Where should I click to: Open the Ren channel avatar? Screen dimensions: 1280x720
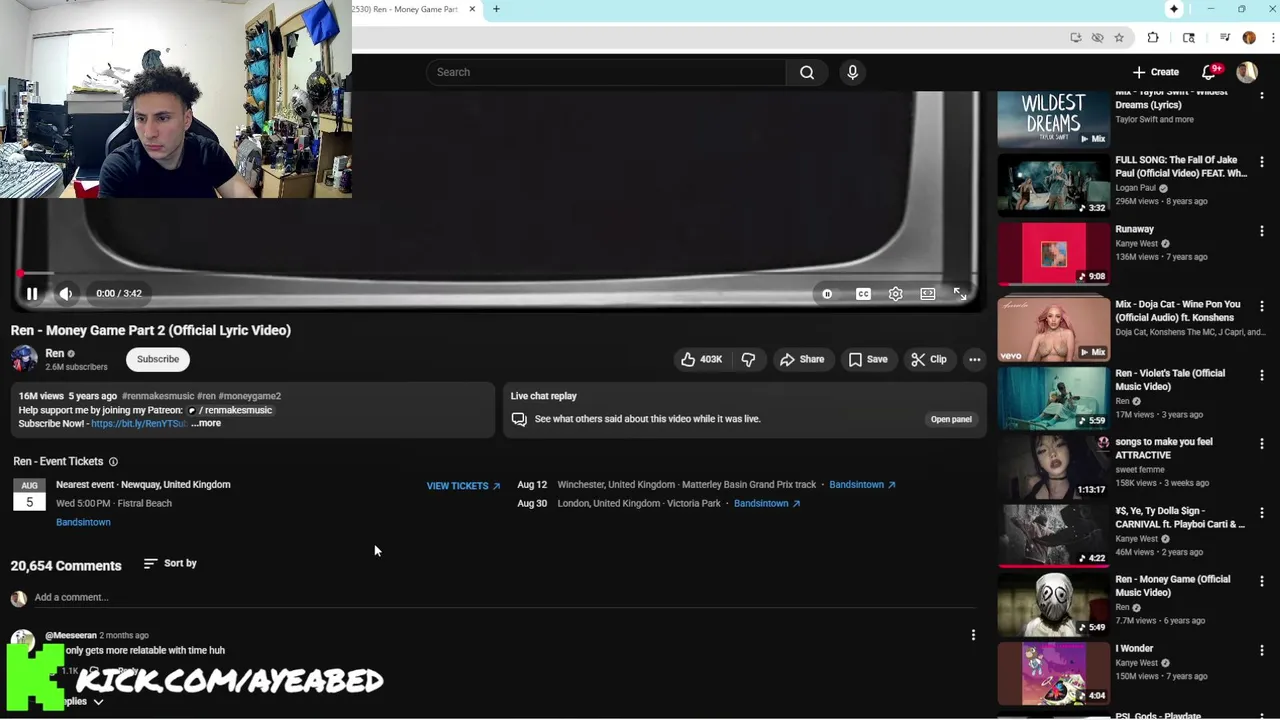coord(24,359)
